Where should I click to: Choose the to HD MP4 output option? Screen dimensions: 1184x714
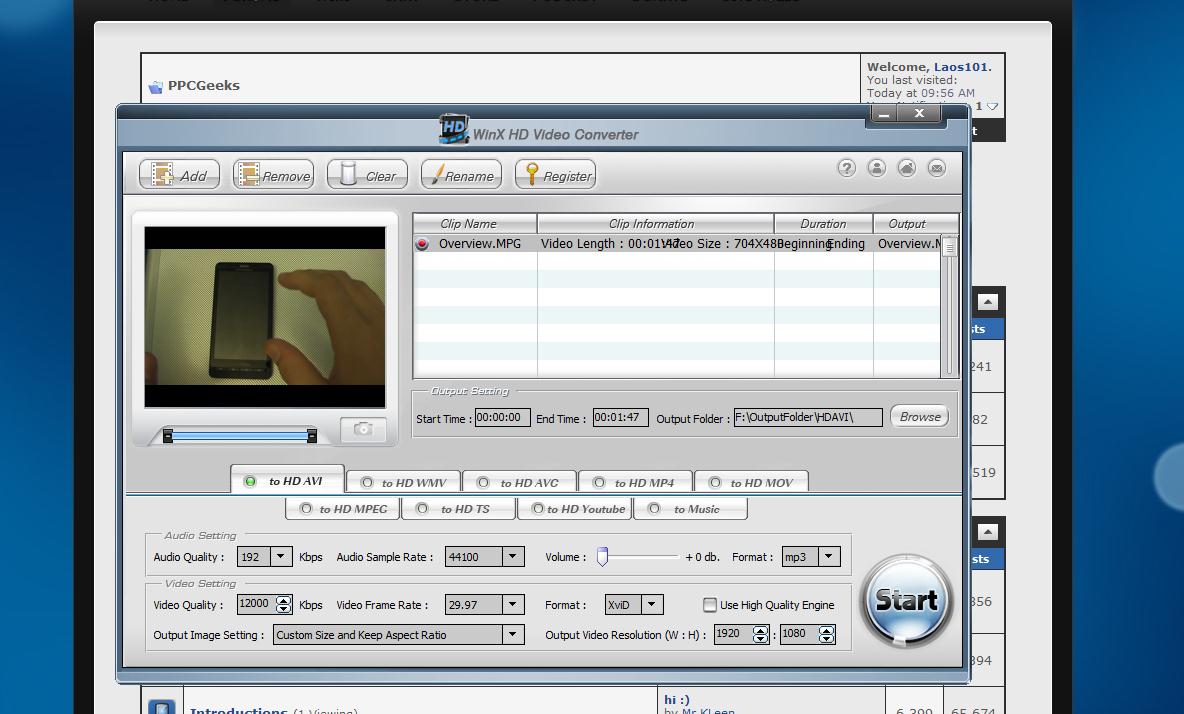pyautogui.click(x=636, y=482)
